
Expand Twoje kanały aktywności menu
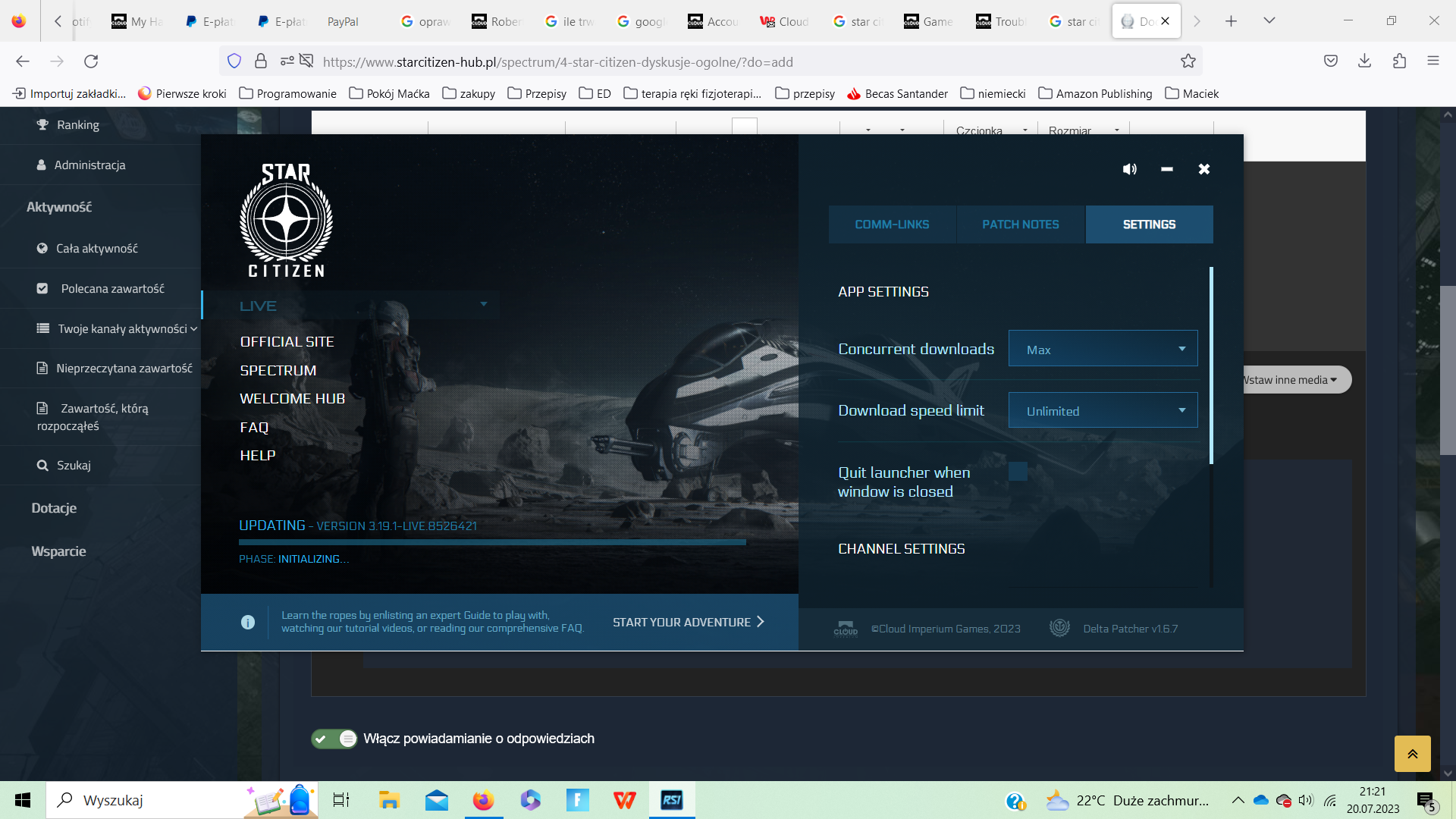117,329
